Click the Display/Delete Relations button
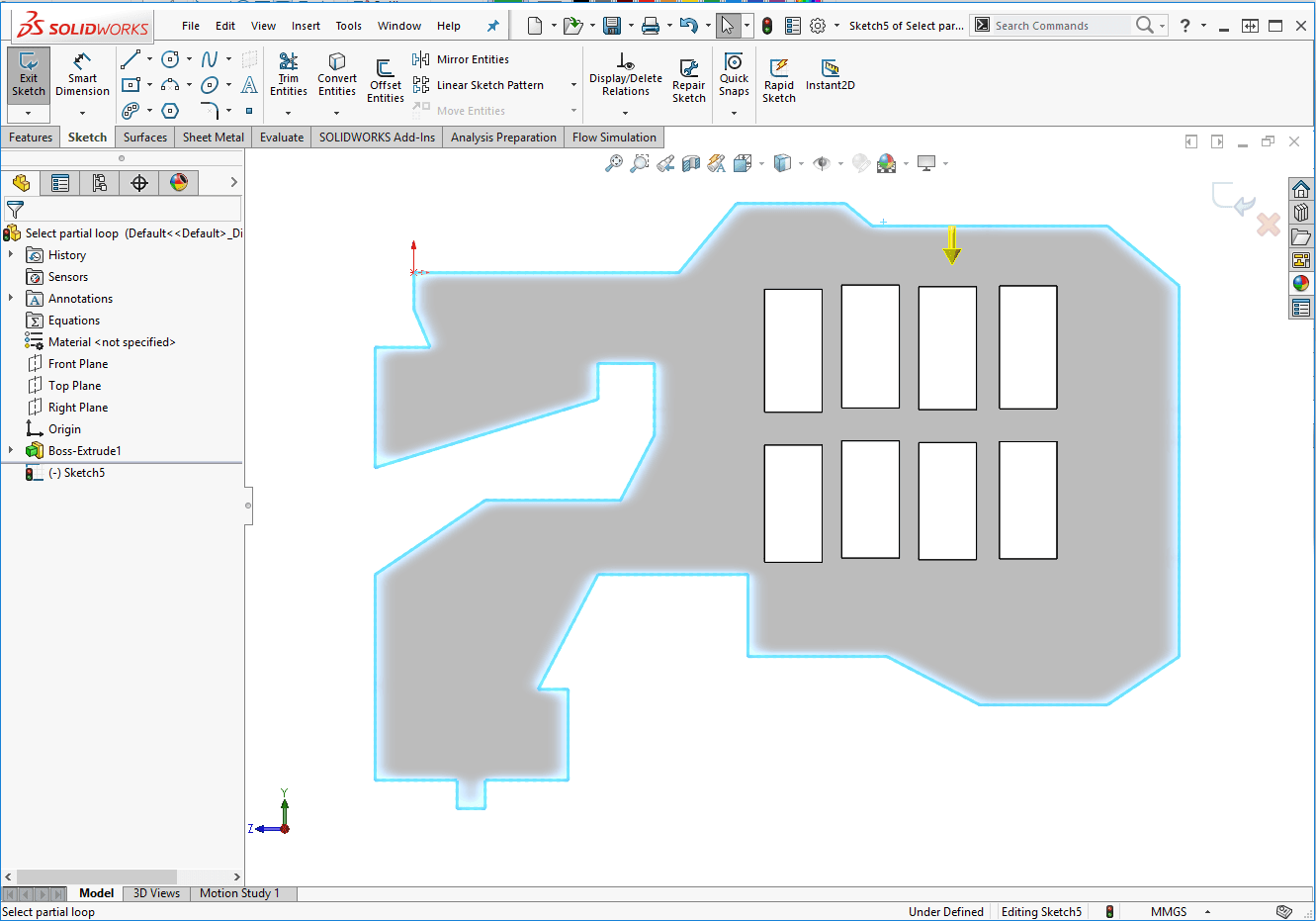 point(625,75)
